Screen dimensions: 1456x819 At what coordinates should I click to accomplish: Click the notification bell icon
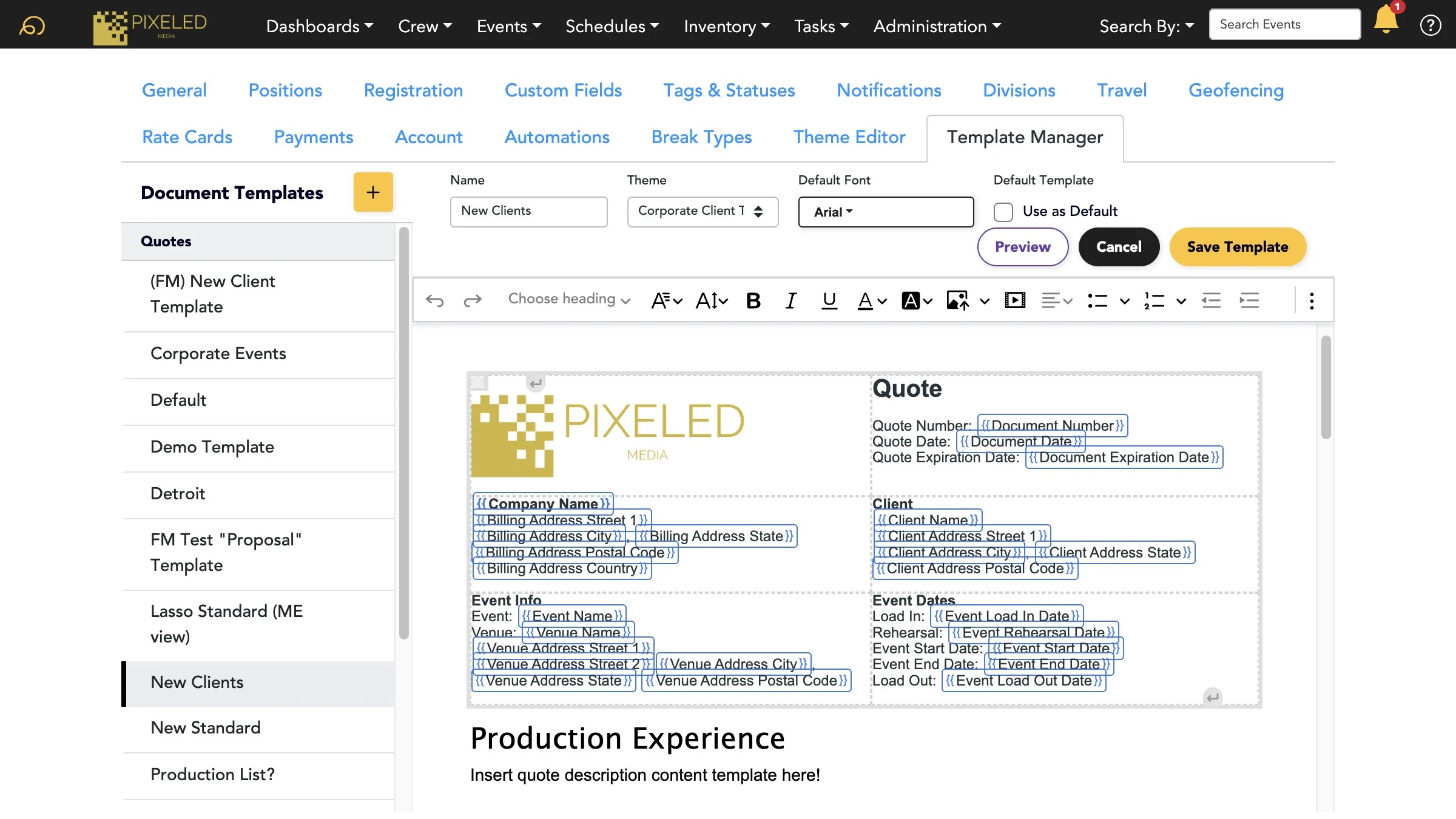coord(1386,20)
